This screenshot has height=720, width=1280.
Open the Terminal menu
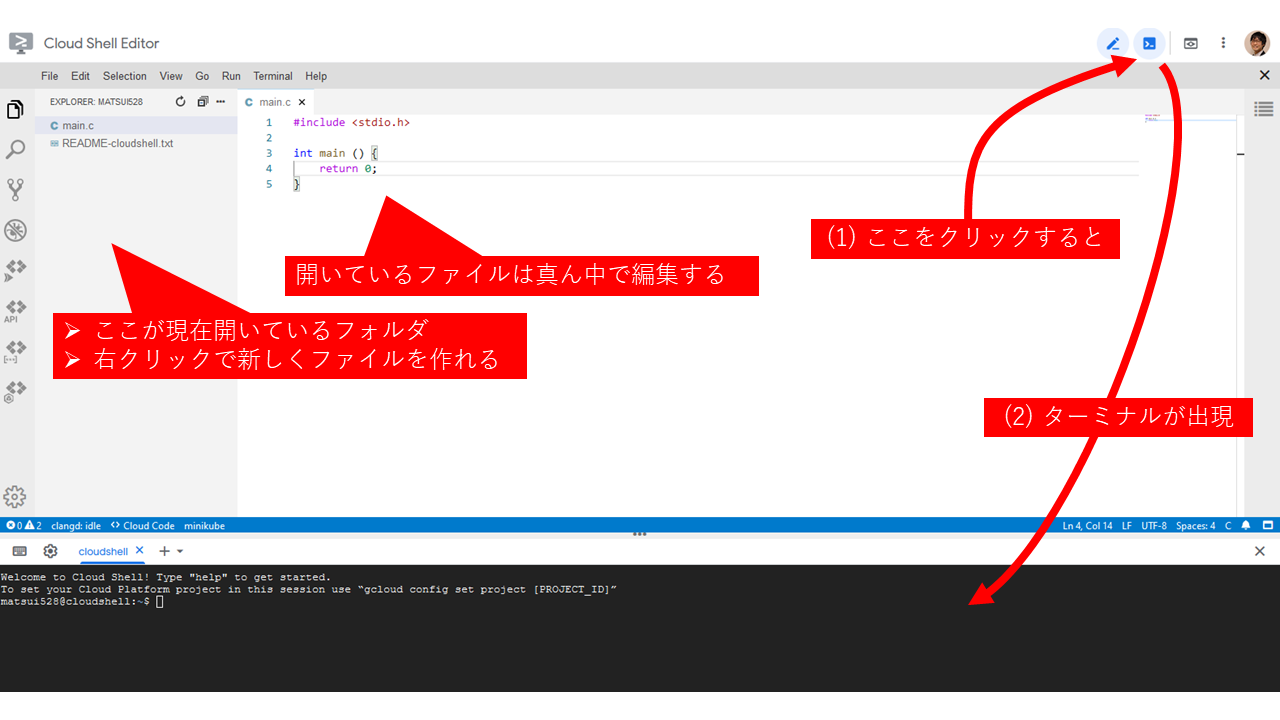(x=272, y=76)
